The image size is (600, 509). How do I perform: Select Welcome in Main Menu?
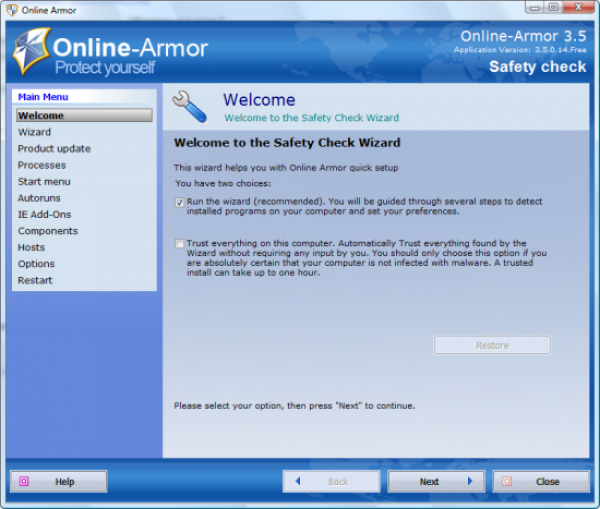click(x=84, y=115)
